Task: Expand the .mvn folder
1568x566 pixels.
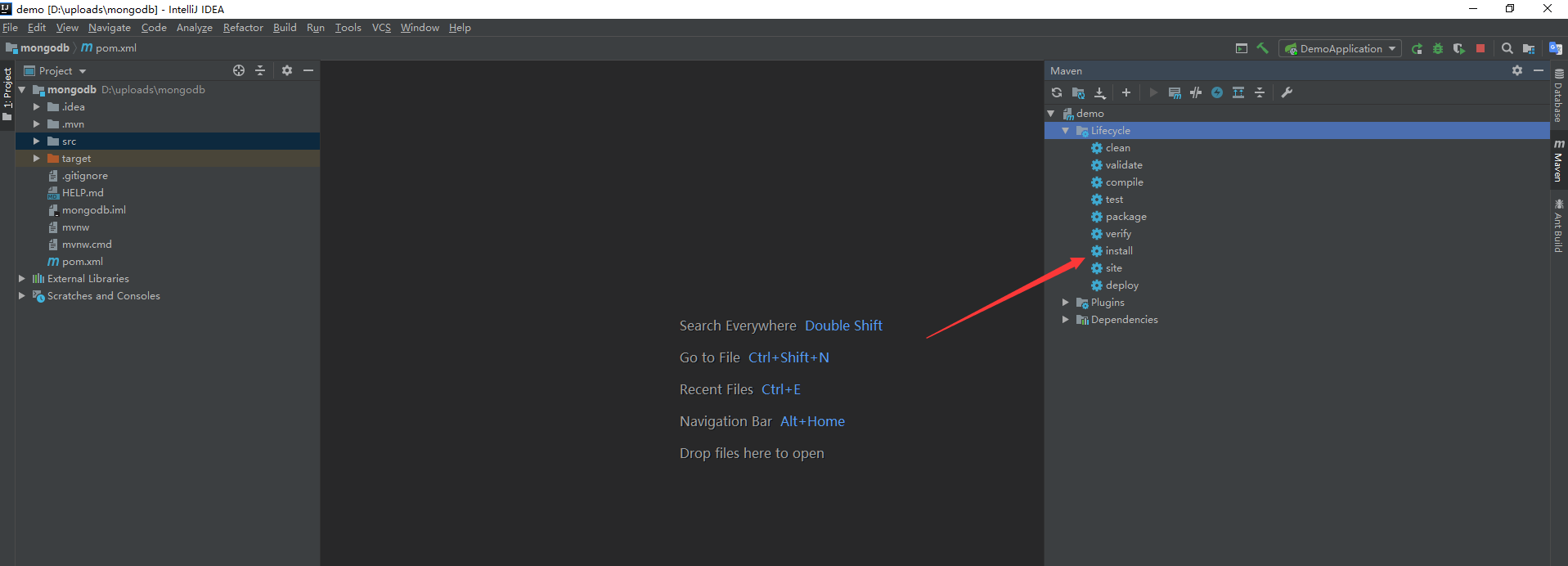Action: coord(36,124)
